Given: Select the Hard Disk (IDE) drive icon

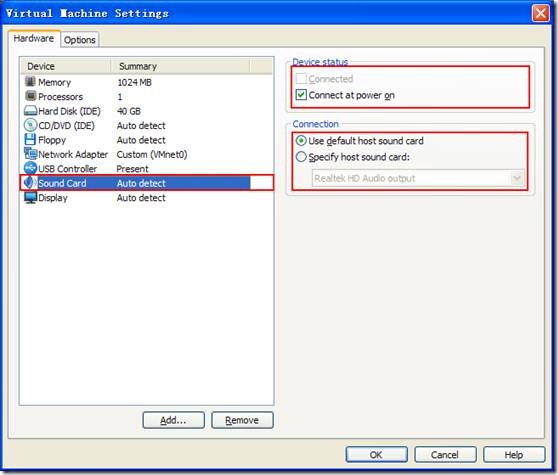Looking at the screenshot, I should tap(30, 111).
